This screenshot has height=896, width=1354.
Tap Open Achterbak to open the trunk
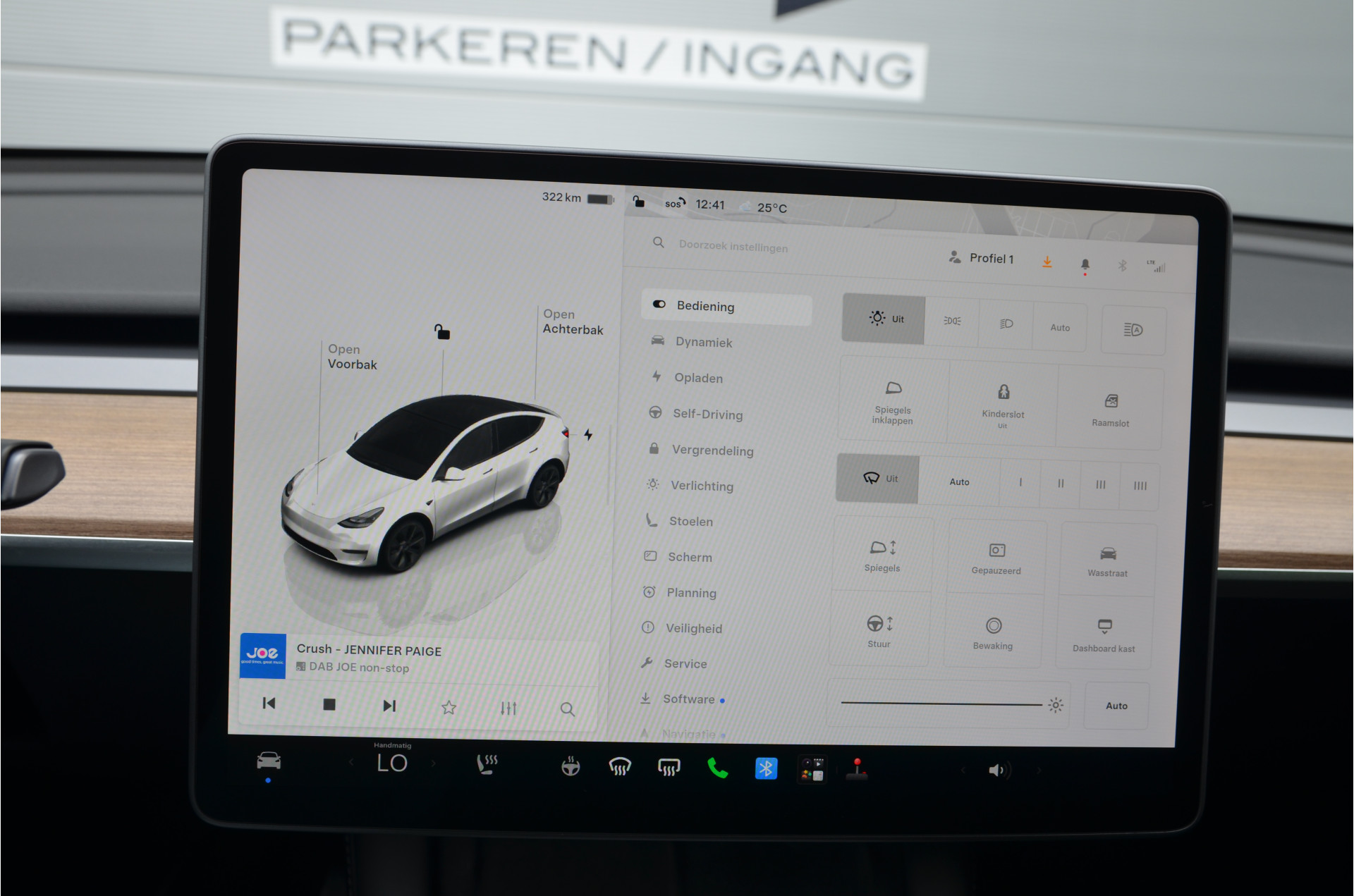(573, 322)
